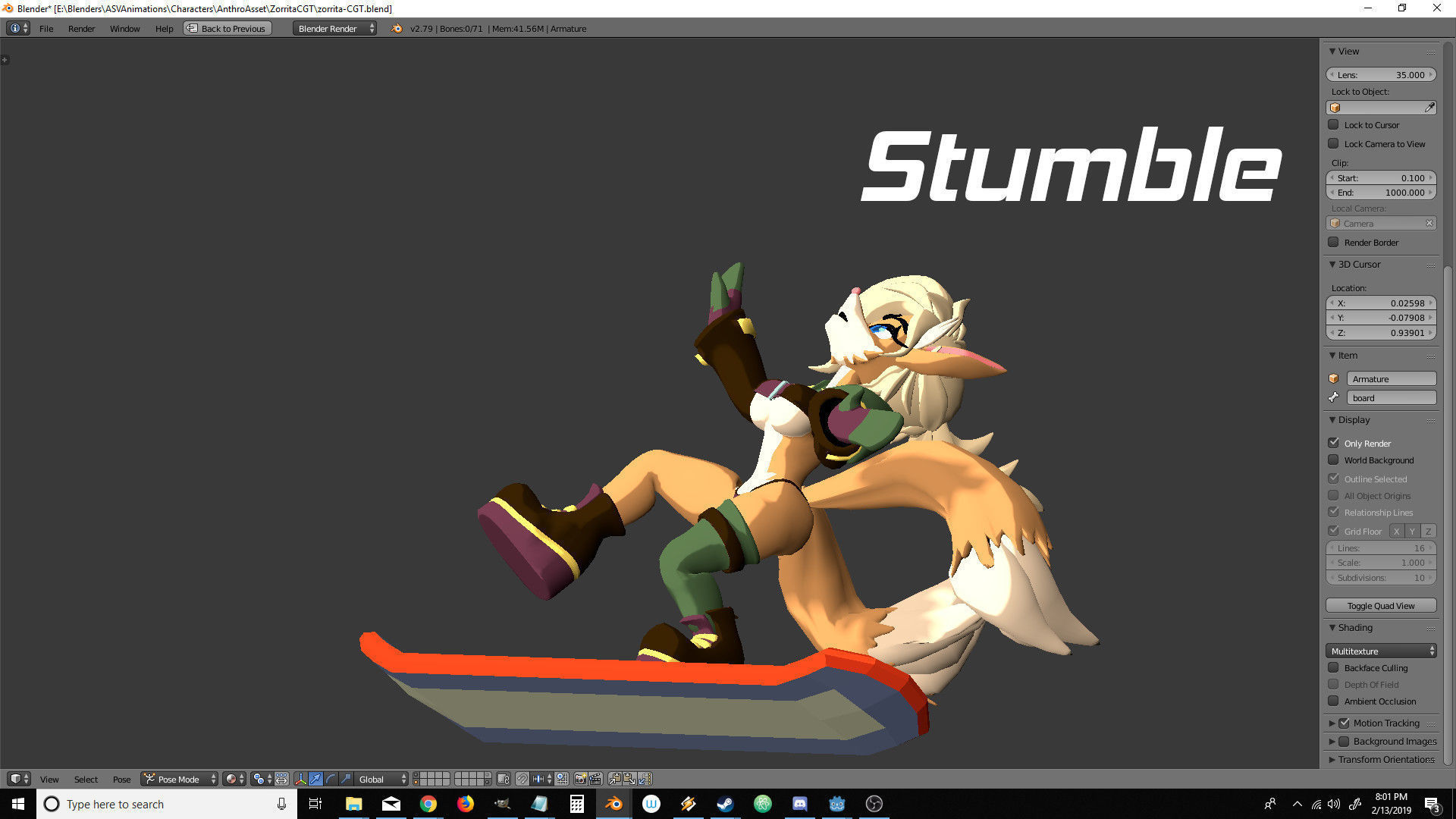Enable Lock to Cursor checkbox
Image resolution: width=1456 pixels, height=819 pixels.
click(1333, 124)
